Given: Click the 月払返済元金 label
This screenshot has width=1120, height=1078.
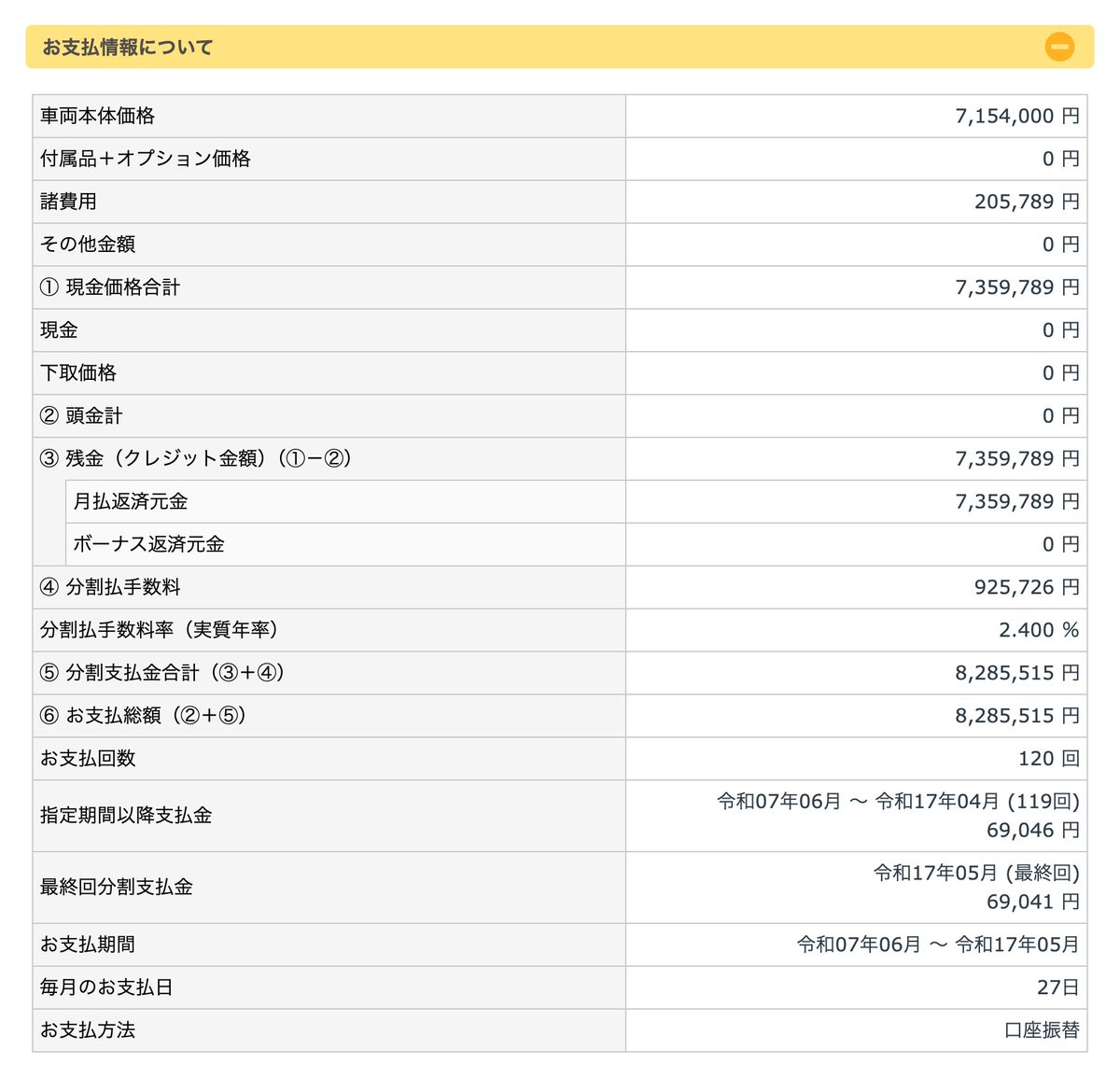Looking at the screenshot, I should (131, 501).
